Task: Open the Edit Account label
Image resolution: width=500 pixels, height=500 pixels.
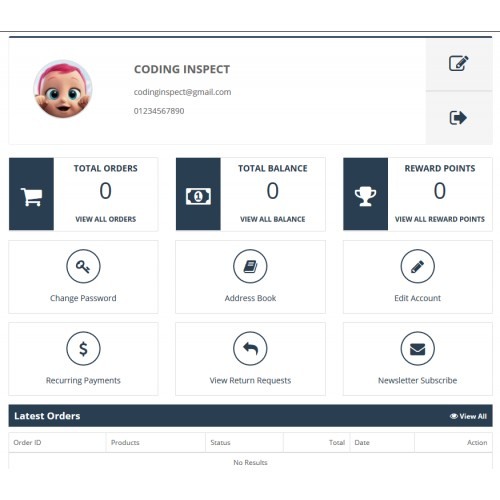Action: 417,298
